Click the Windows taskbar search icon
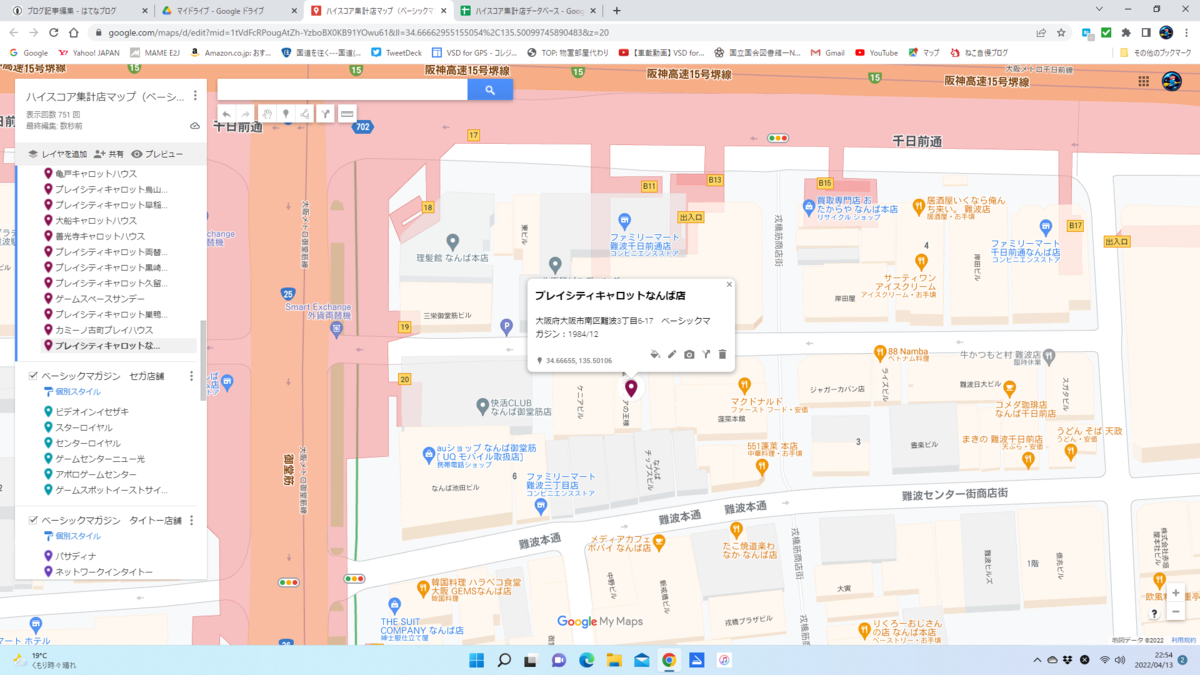Viewport: 1200px width, 675px height. point(504,660)
